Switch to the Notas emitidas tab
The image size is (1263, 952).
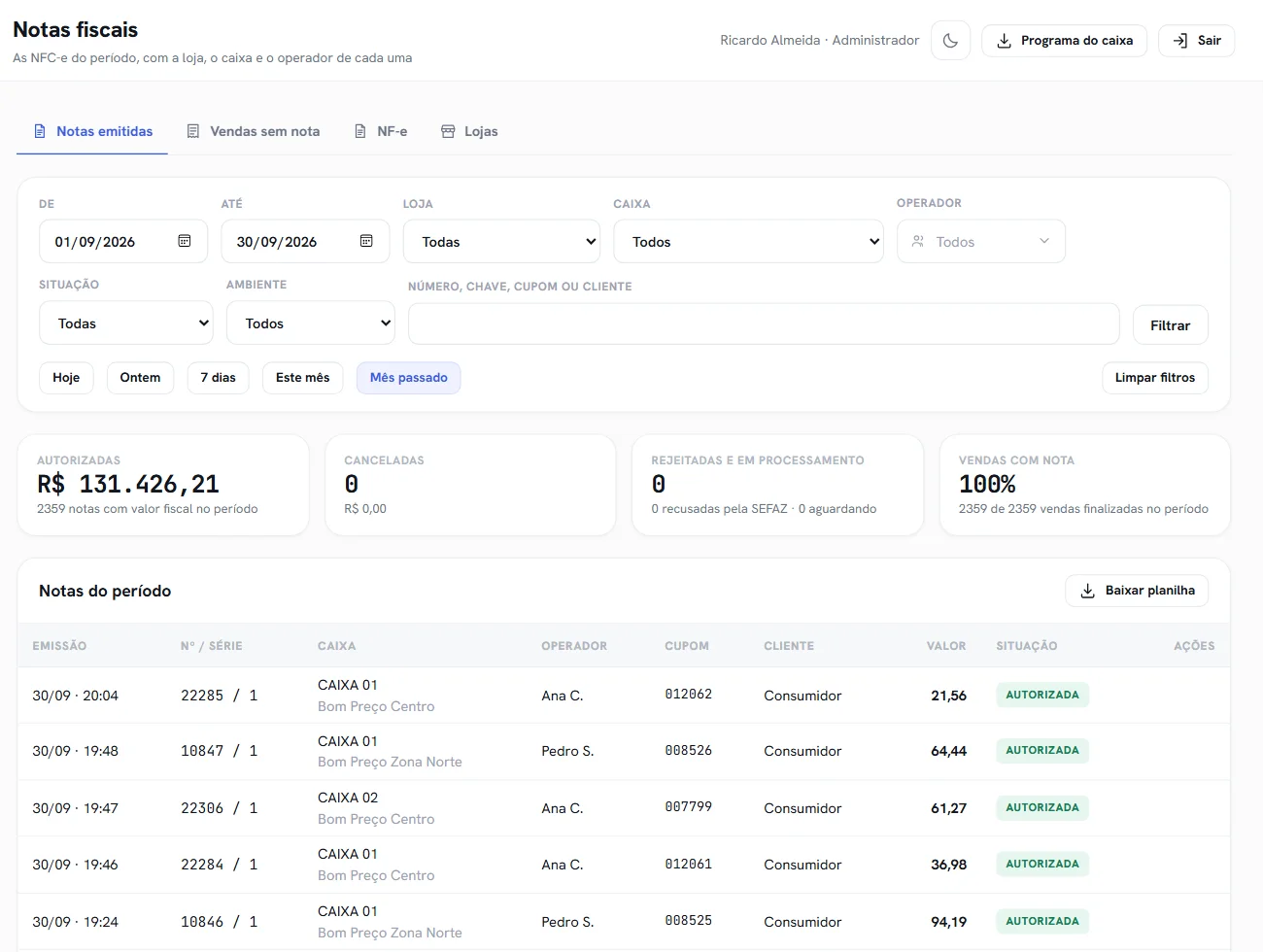click(x=92, y=131)
